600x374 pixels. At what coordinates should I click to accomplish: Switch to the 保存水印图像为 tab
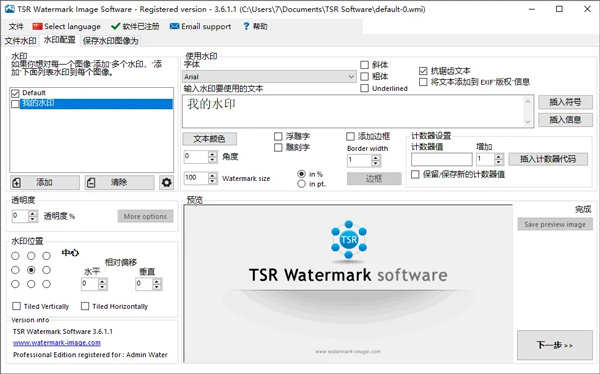pyautogui.click(x=111, y=41)
